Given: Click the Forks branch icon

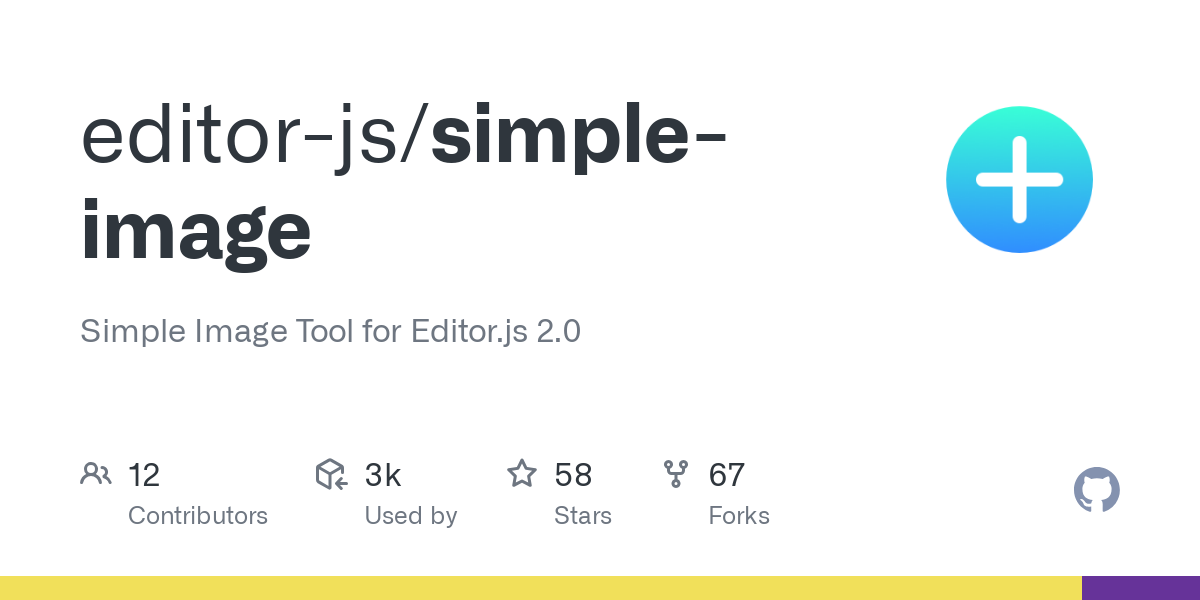Looking at the screenshot, I should click(676, 474).
